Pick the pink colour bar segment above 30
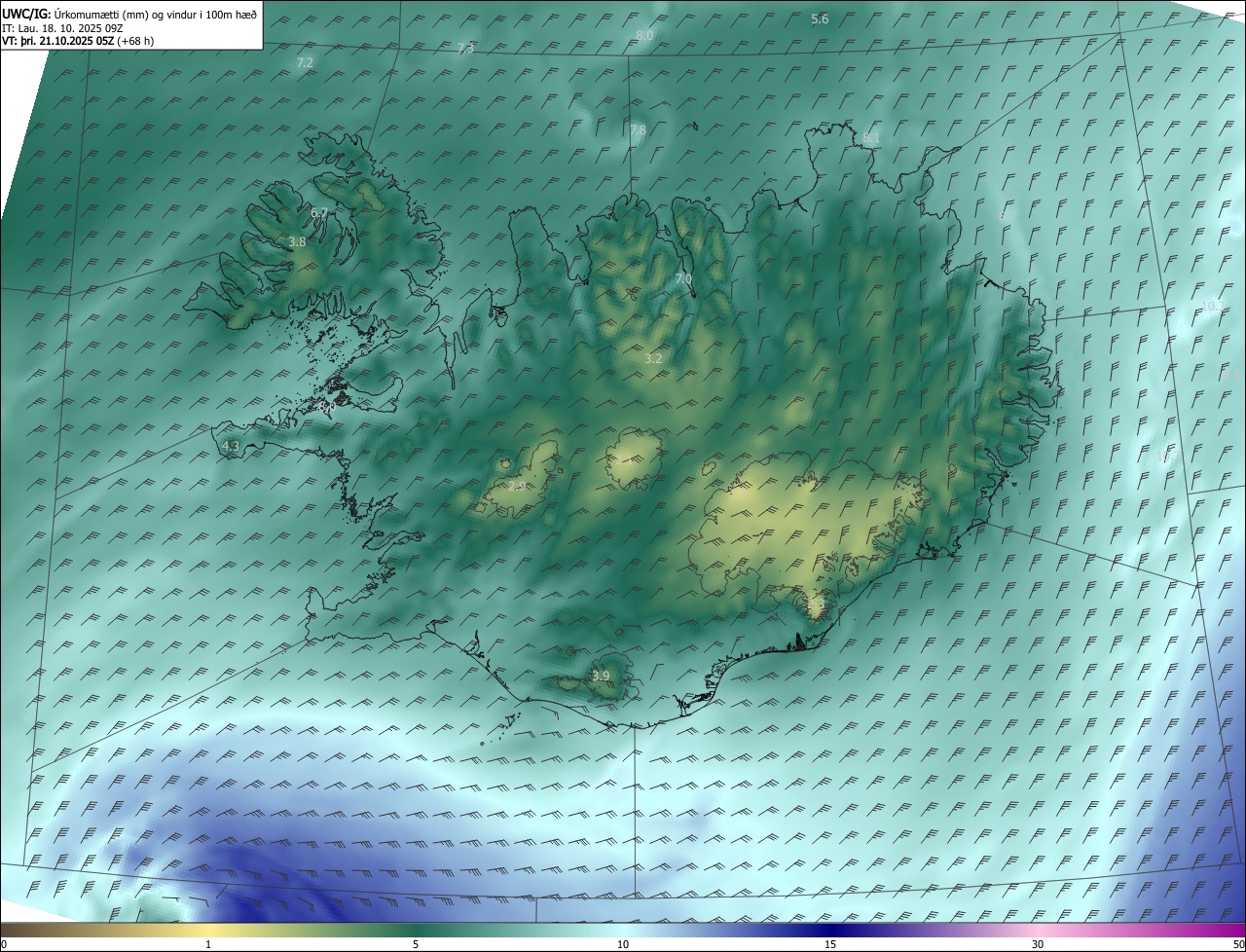The width and height of the screenshot is (1246, 952). [1038, 930]
